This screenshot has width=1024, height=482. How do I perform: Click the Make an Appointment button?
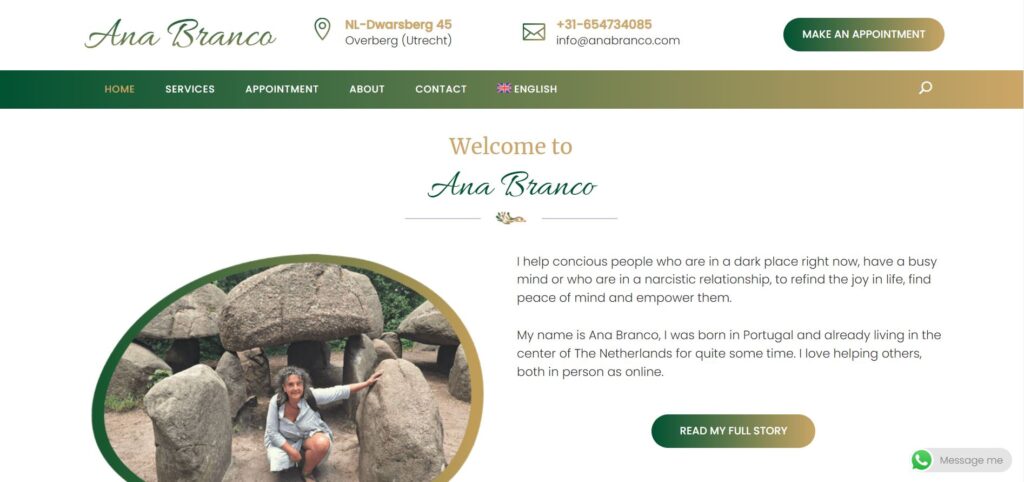[863, 35]
